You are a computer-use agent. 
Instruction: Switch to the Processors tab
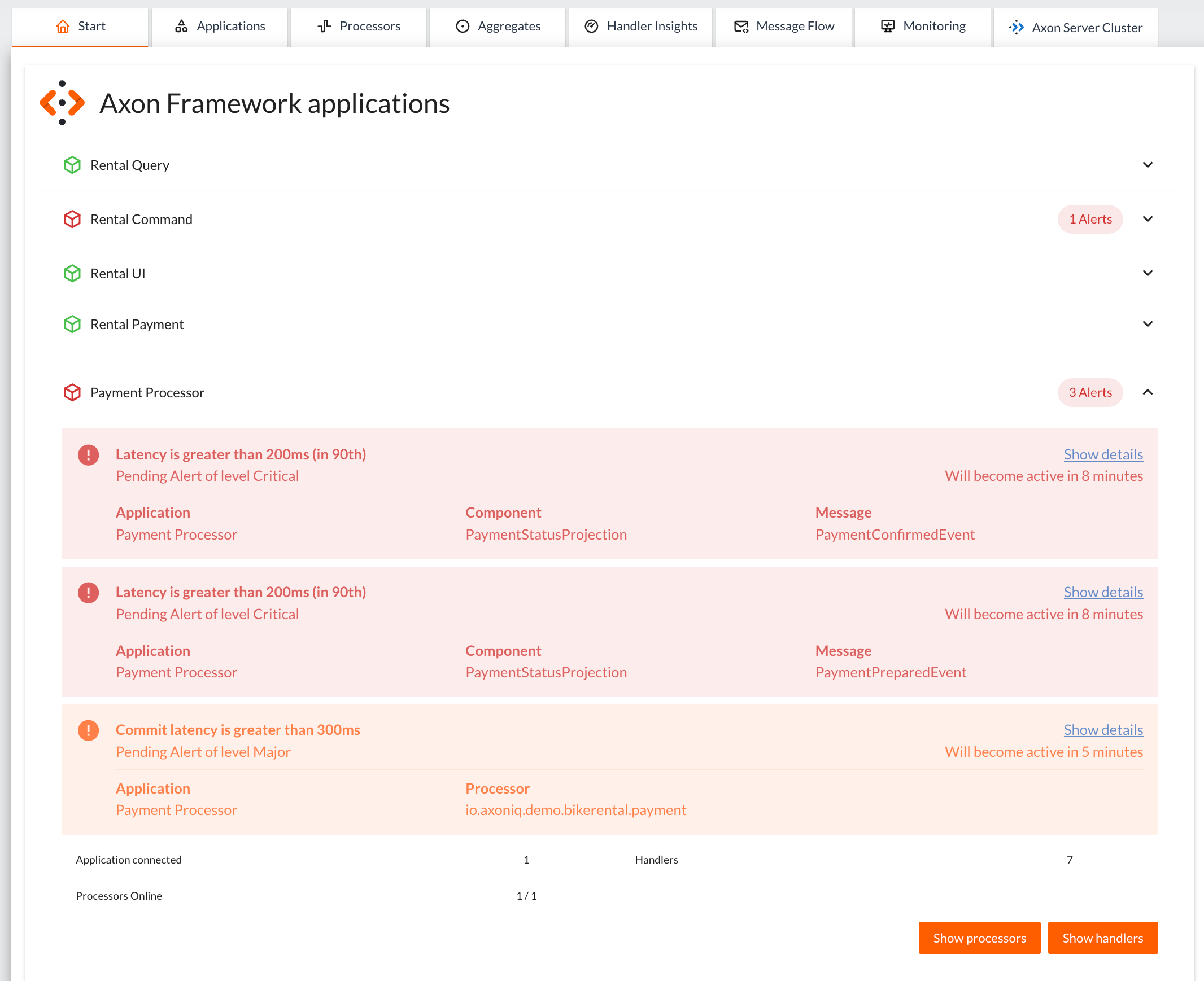point(359,27)
